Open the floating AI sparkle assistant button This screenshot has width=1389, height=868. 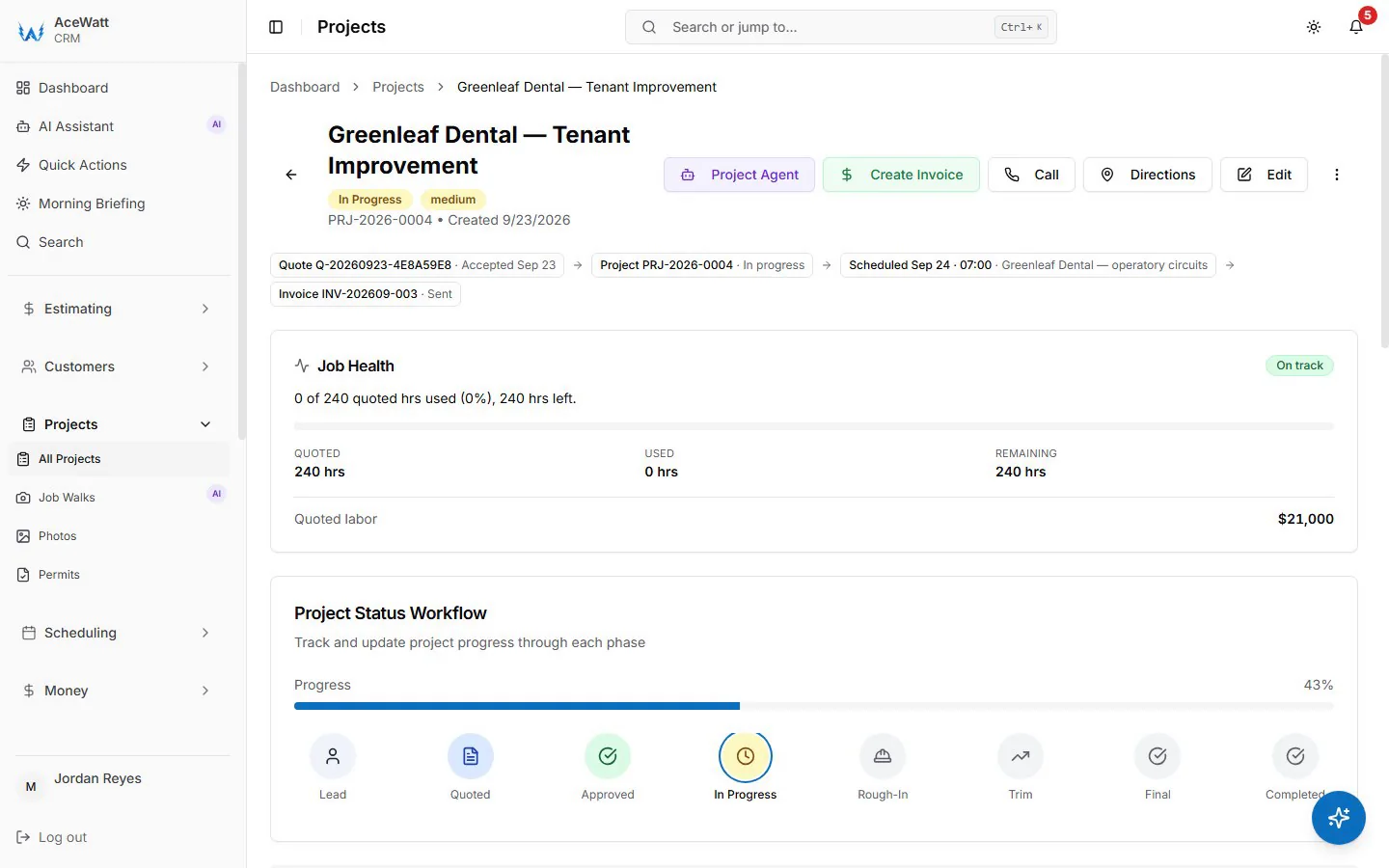1339,818
